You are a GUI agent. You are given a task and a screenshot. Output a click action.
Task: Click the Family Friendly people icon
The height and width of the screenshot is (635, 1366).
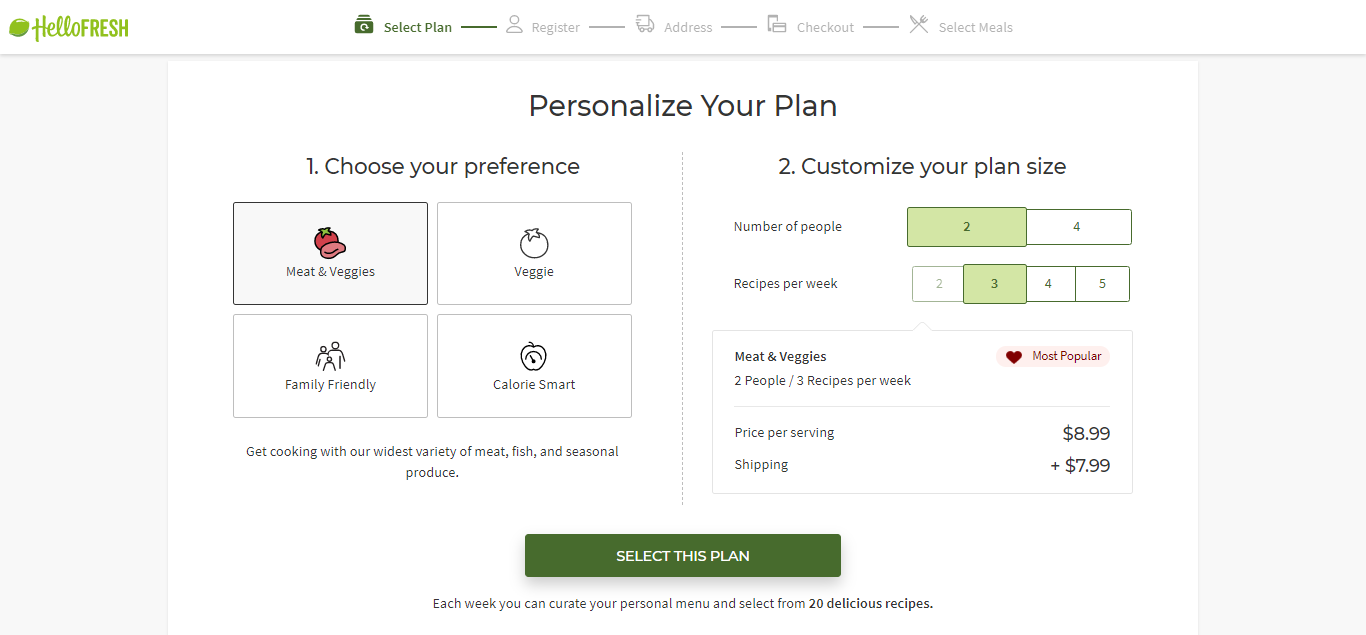pyautogui.click(x=330, y=356)
